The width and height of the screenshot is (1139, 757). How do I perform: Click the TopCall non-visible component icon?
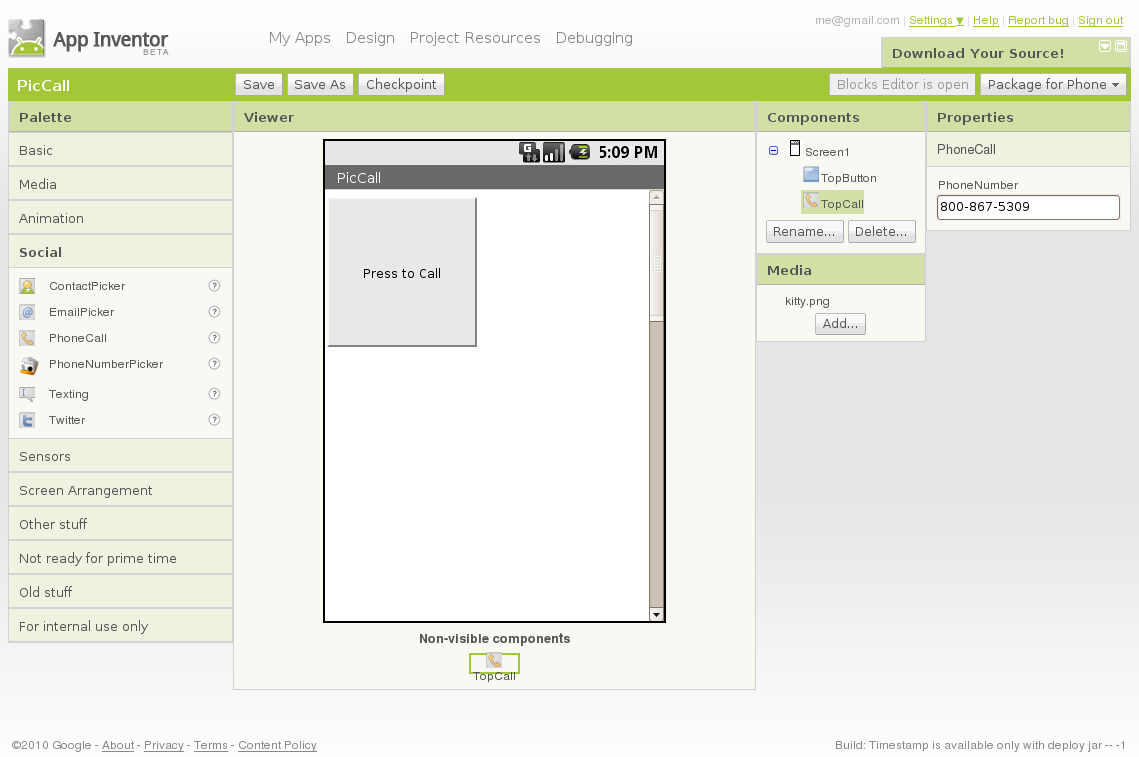(494, 661)
